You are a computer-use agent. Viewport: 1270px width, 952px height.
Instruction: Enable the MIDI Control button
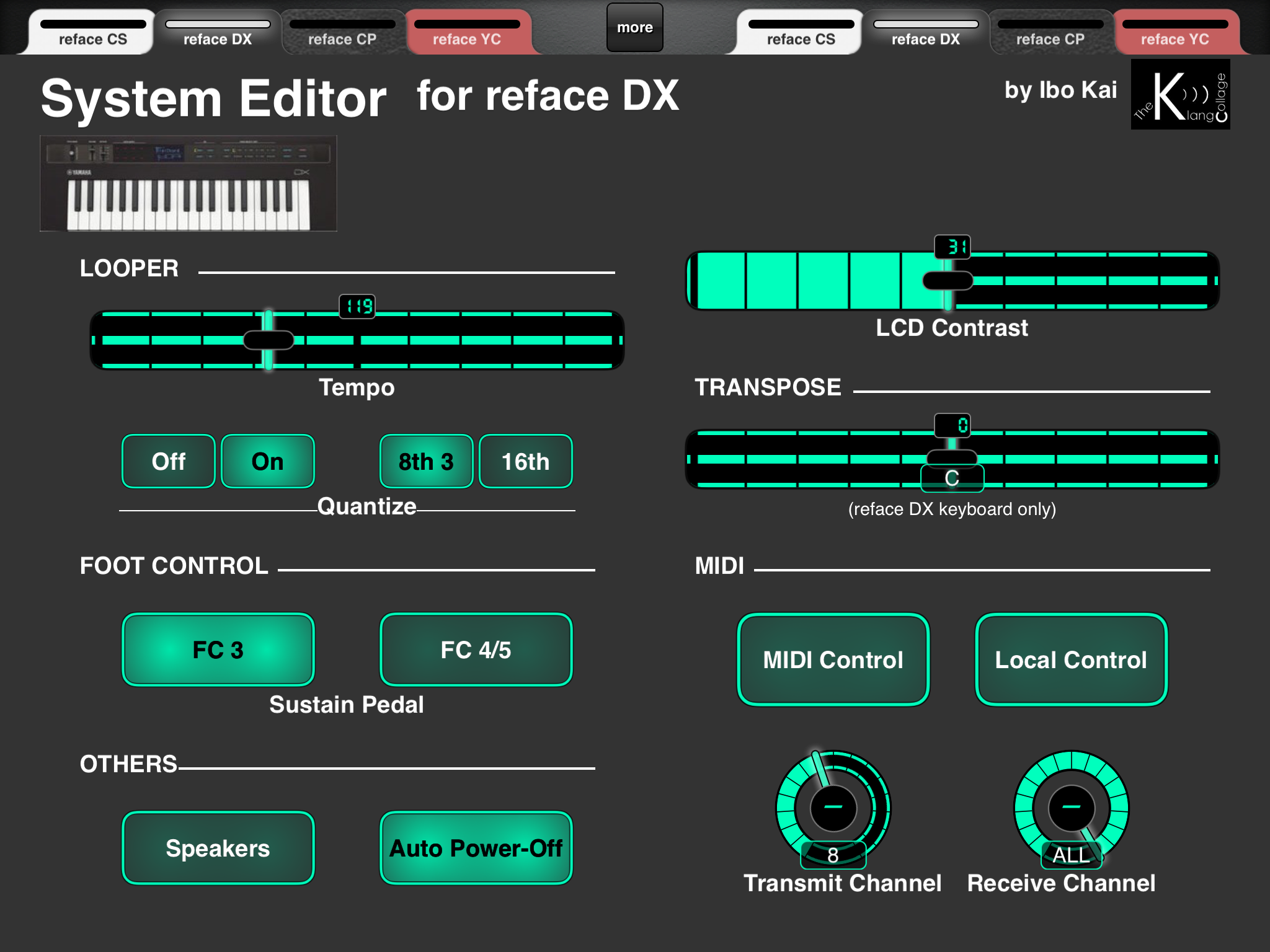click(833, 659)
